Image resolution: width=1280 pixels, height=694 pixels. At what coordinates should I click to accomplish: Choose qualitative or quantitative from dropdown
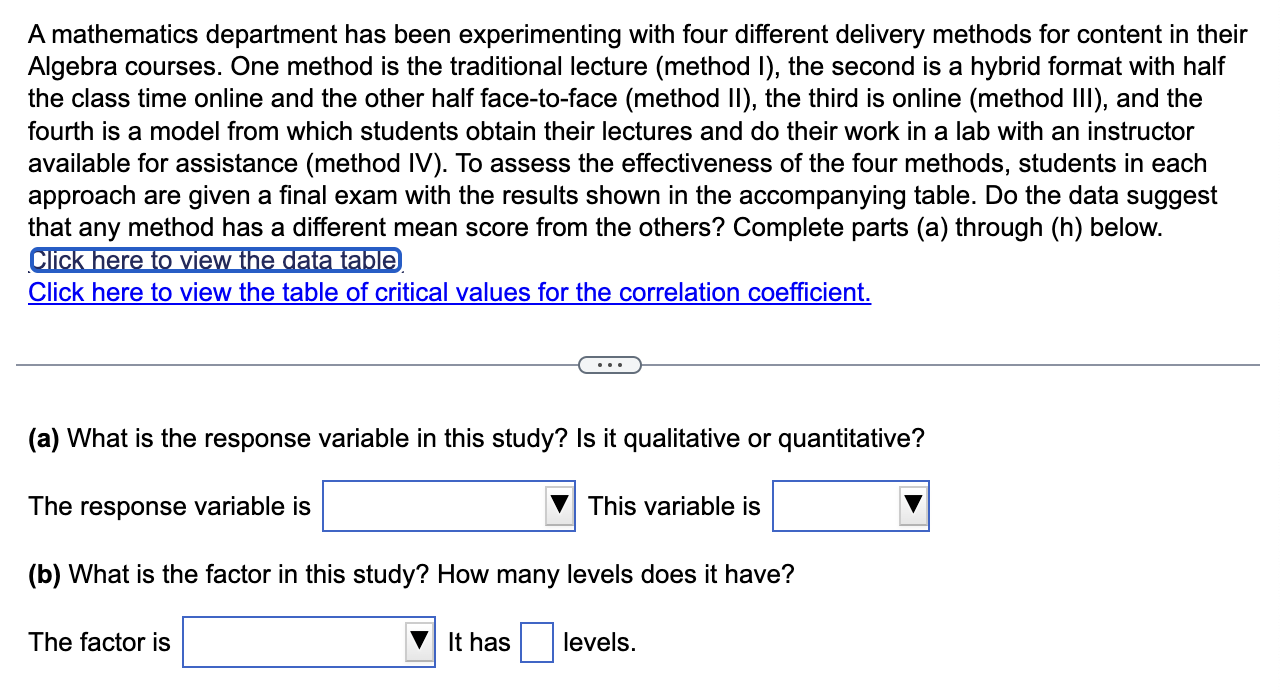click(x=850, y=506)
